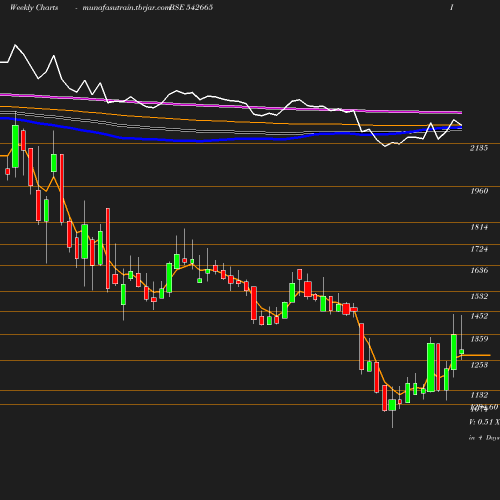Click the munafasutra website label
The image size is (500, 500).
pos(126,7)
